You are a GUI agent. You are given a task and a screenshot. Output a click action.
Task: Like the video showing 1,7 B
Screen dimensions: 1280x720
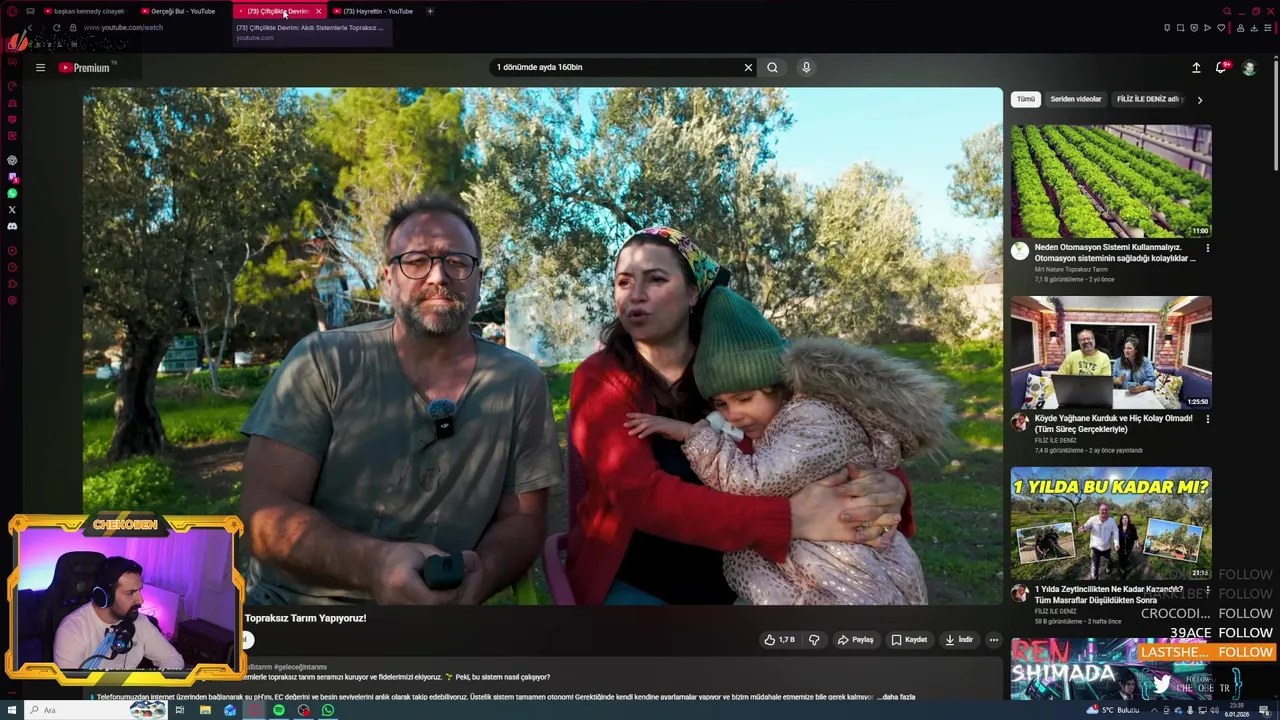(x=780, y=640)
